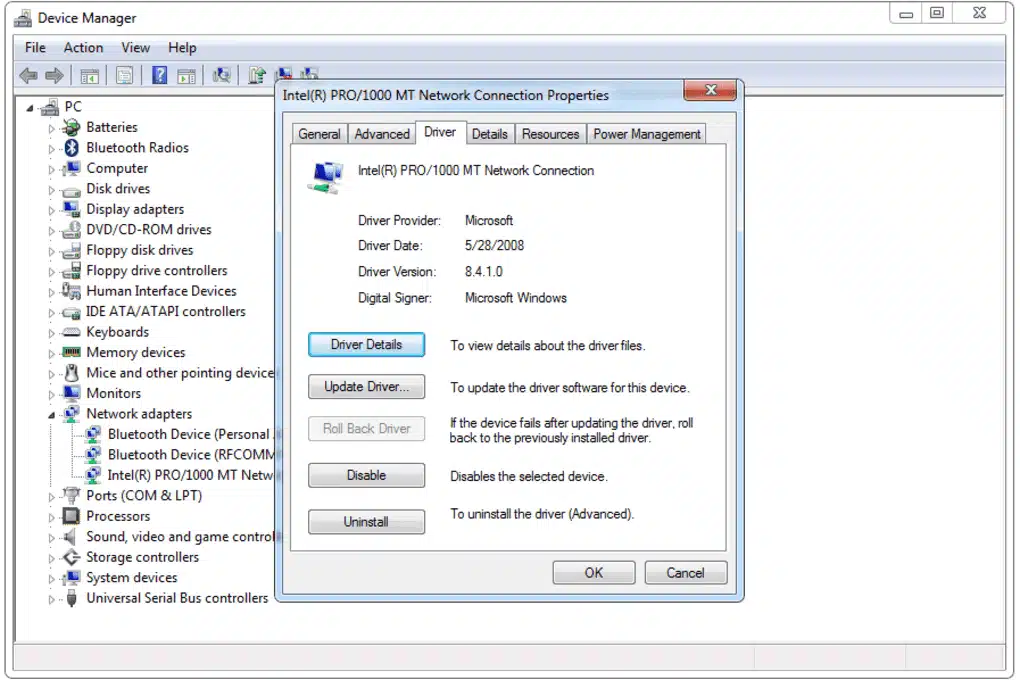Open the Help menu
Screen dimensions: 1020x680
tap(182, 48)
